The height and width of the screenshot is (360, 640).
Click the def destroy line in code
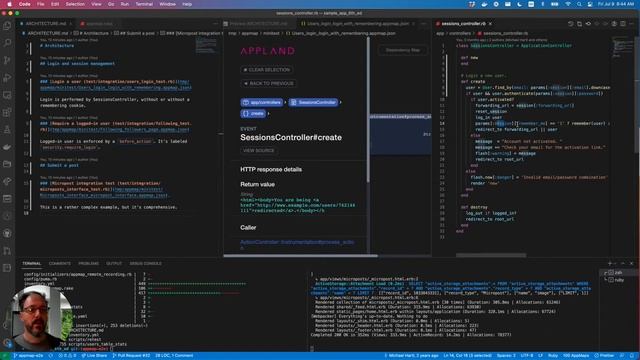(x=474, y=207)
